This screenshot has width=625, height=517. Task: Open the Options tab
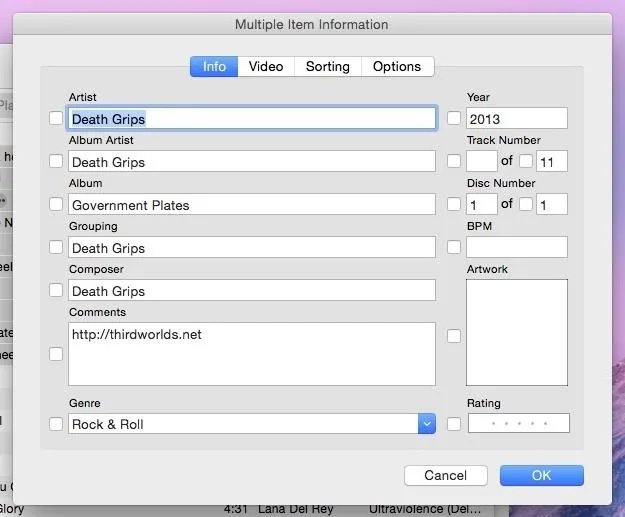click(x=397, y=66)
